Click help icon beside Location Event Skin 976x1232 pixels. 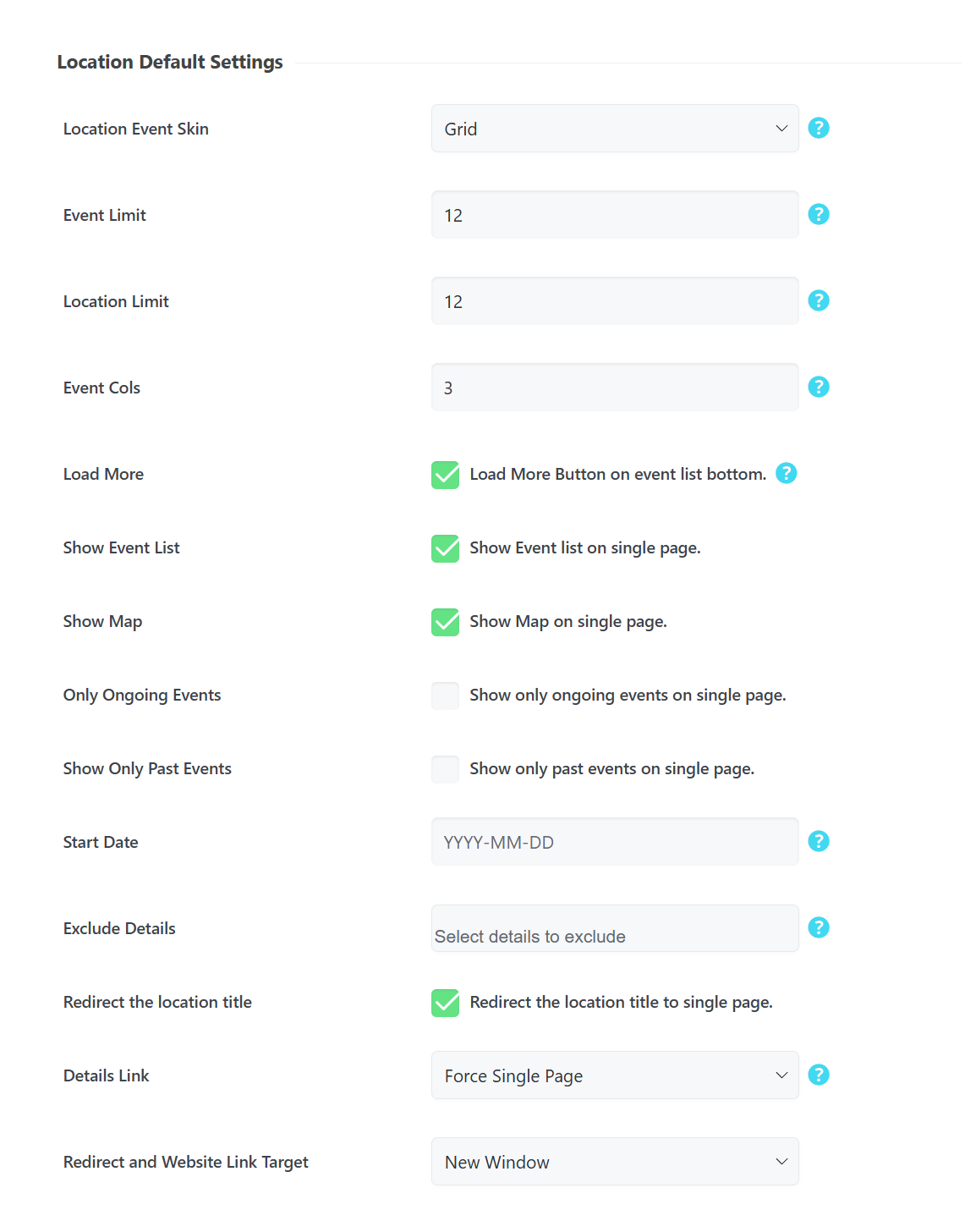818,128
